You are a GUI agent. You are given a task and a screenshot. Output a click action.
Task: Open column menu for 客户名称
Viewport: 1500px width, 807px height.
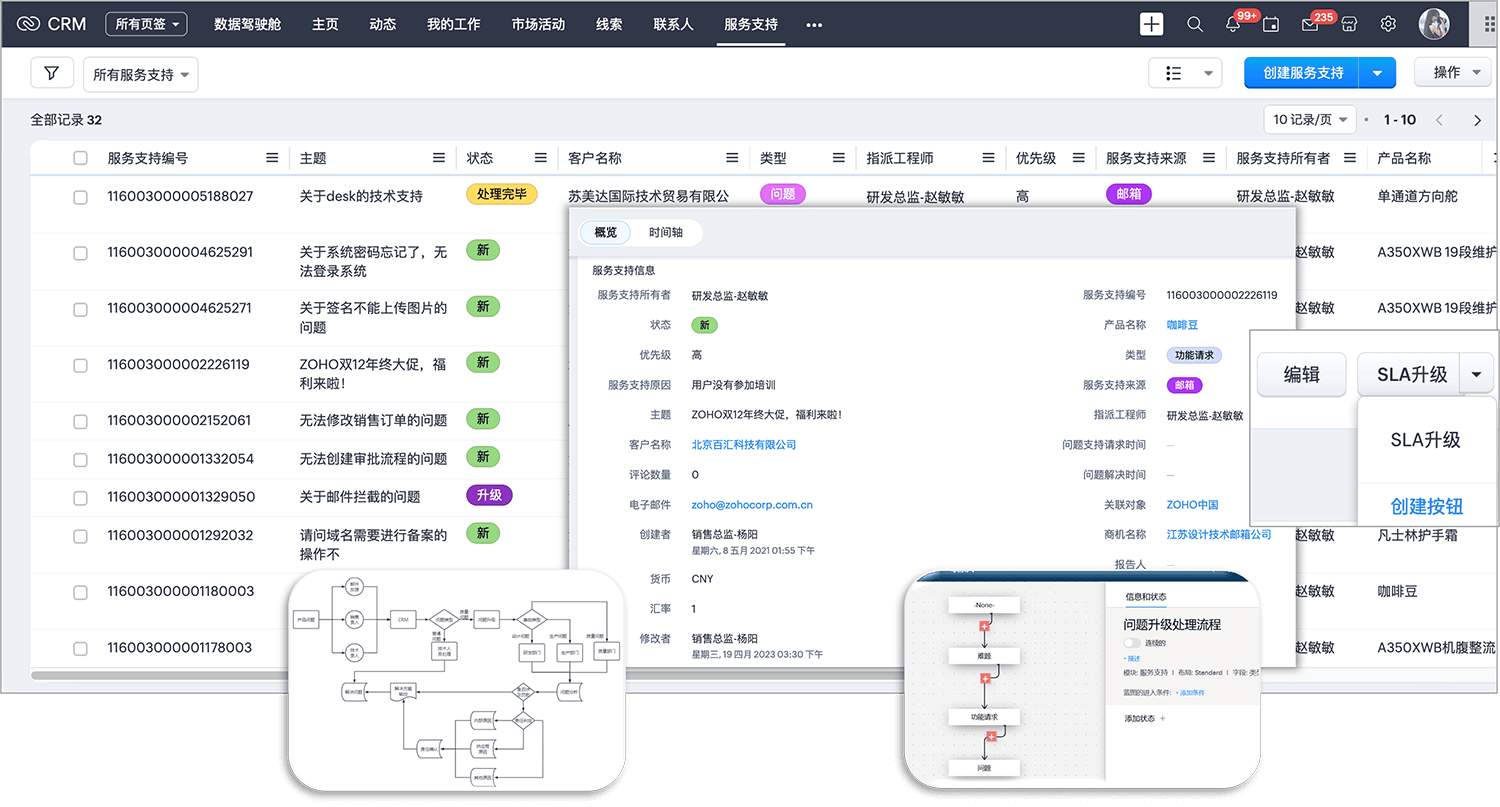tap(732, 158)
